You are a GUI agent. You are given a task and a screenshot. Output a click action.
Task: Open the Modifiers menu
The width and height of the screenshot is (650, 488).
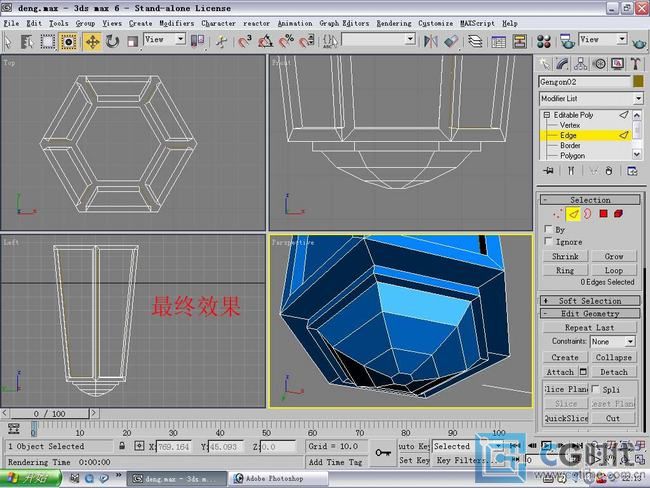[177, 23]
